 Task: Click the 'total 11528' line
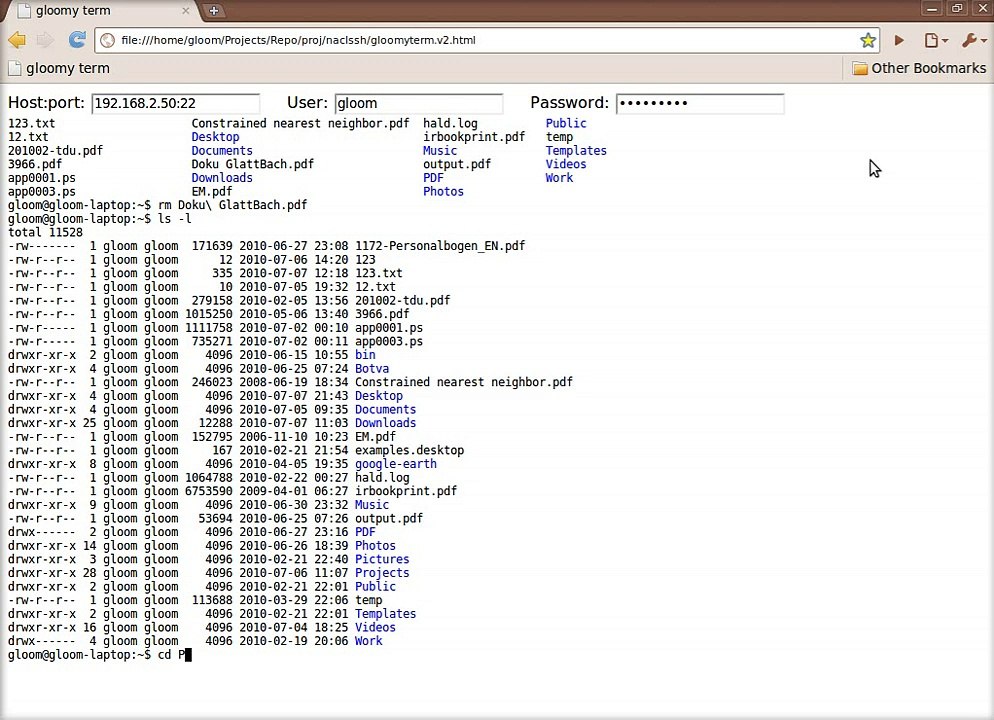(x=45, y=233)
